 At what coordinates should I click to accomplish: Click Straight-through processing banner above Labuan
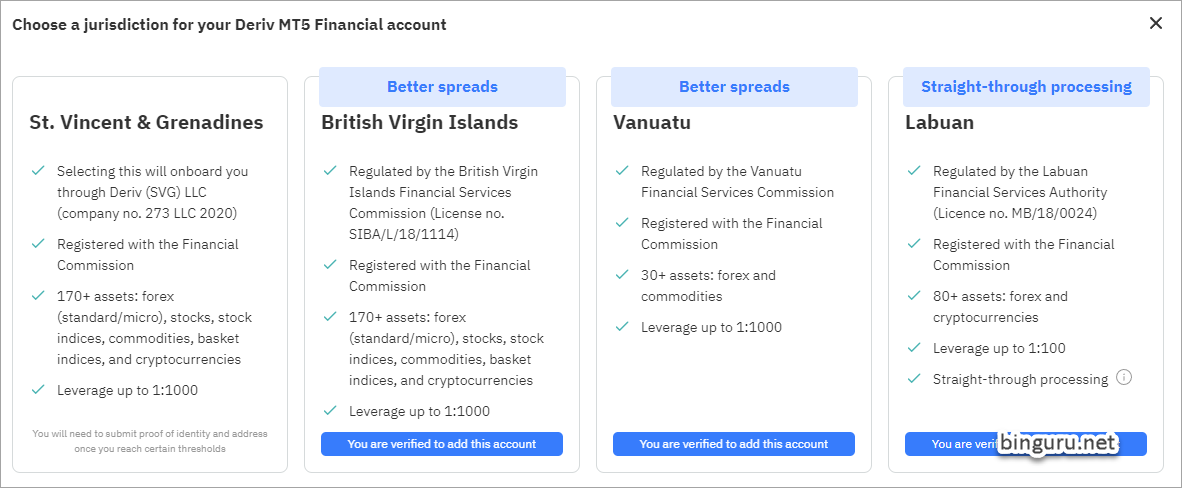(x=1026, y=87)
